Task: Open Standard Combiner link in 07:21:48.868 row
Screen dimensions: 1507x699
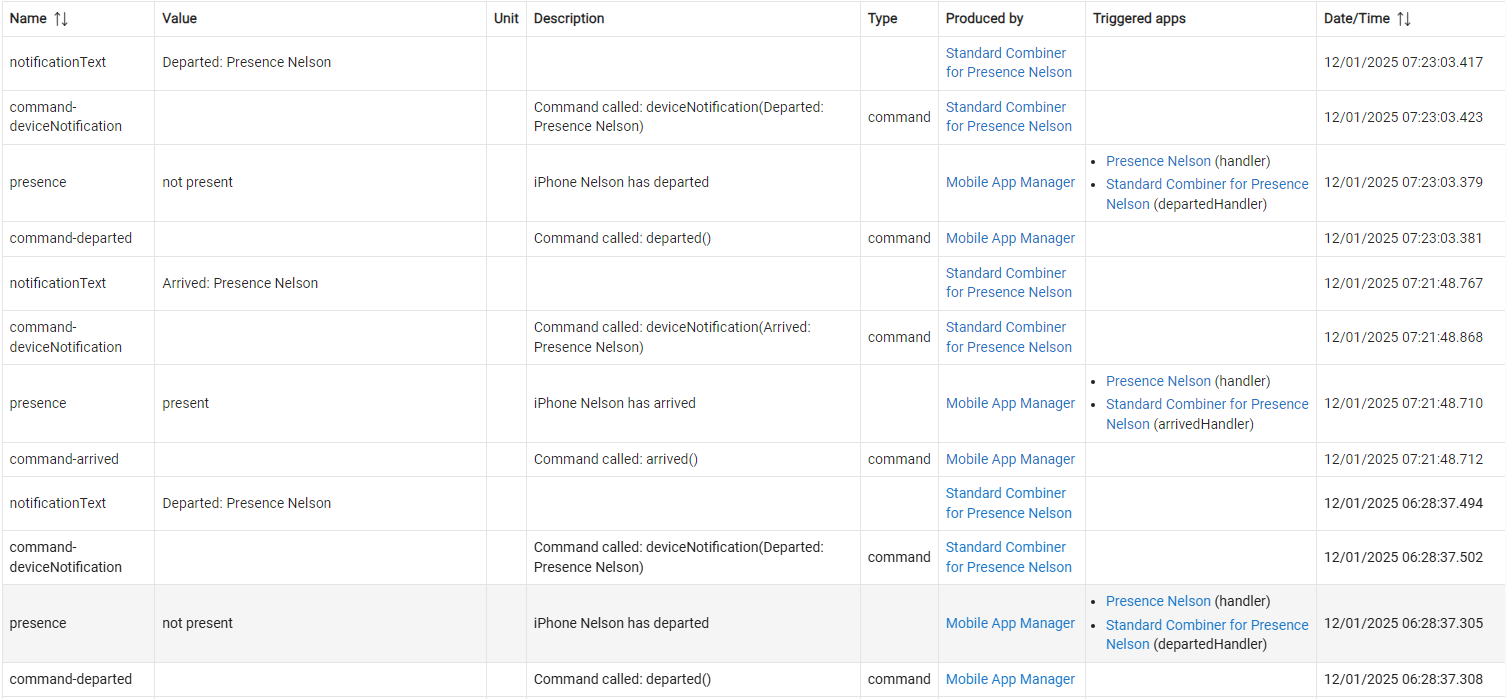Action: tap(1008, 337)
